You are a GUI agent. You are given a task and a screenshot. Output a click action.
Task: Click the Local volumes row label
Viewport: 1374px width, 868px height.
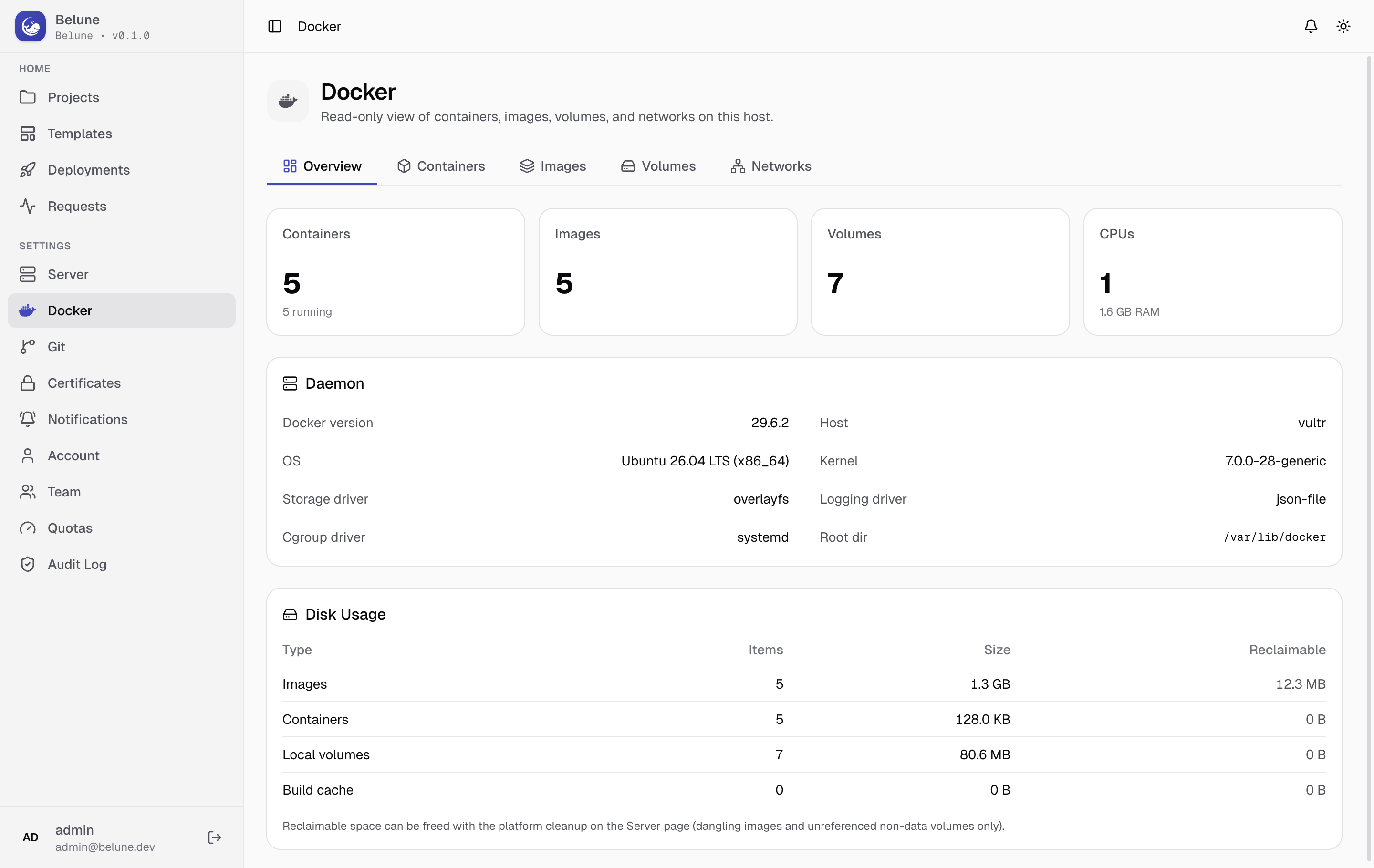click(x=326, y=754)
